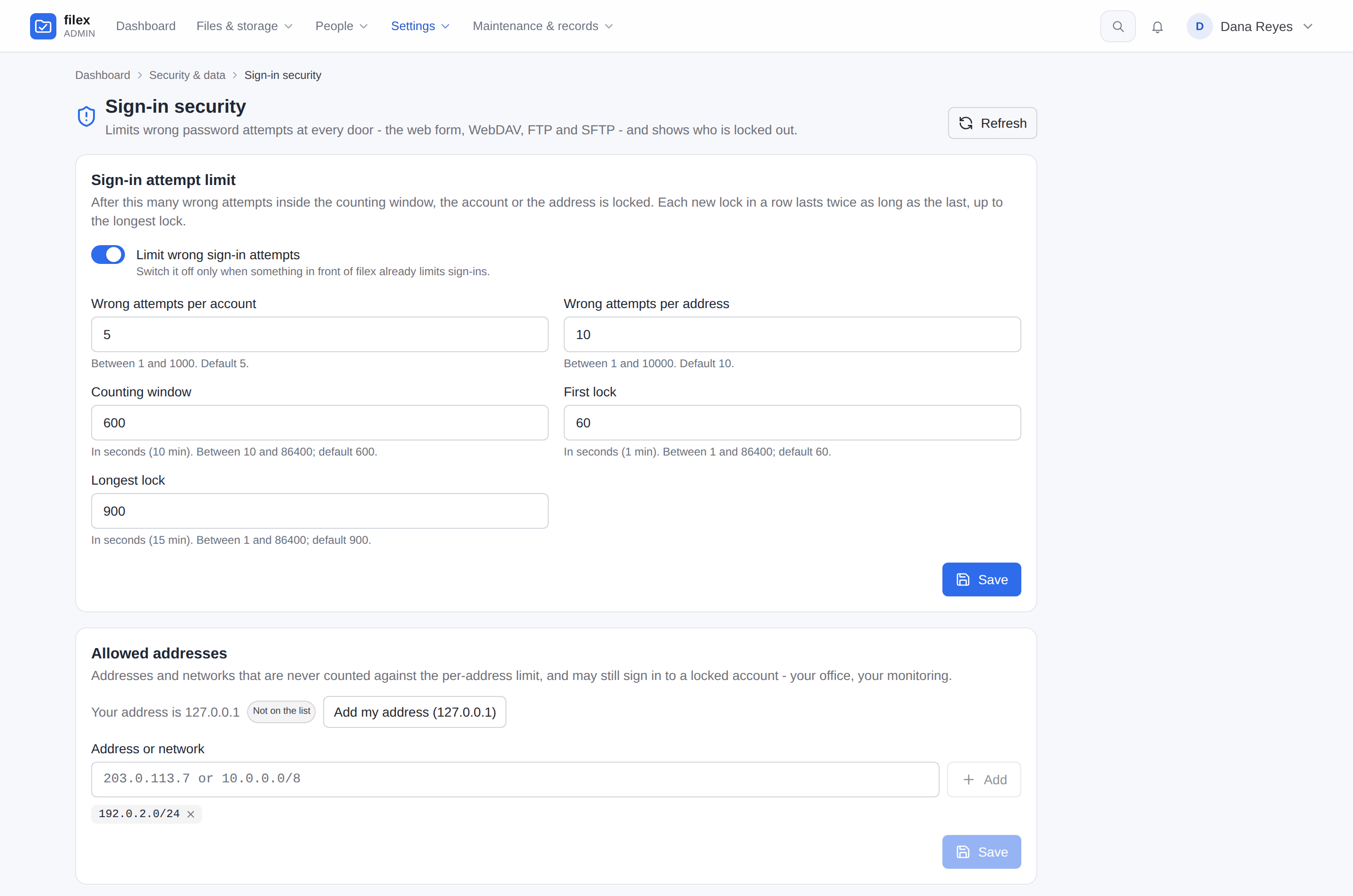Open Dana Reyes account menu
The height and width of the screenshot is (896, 1353).
1250,26
